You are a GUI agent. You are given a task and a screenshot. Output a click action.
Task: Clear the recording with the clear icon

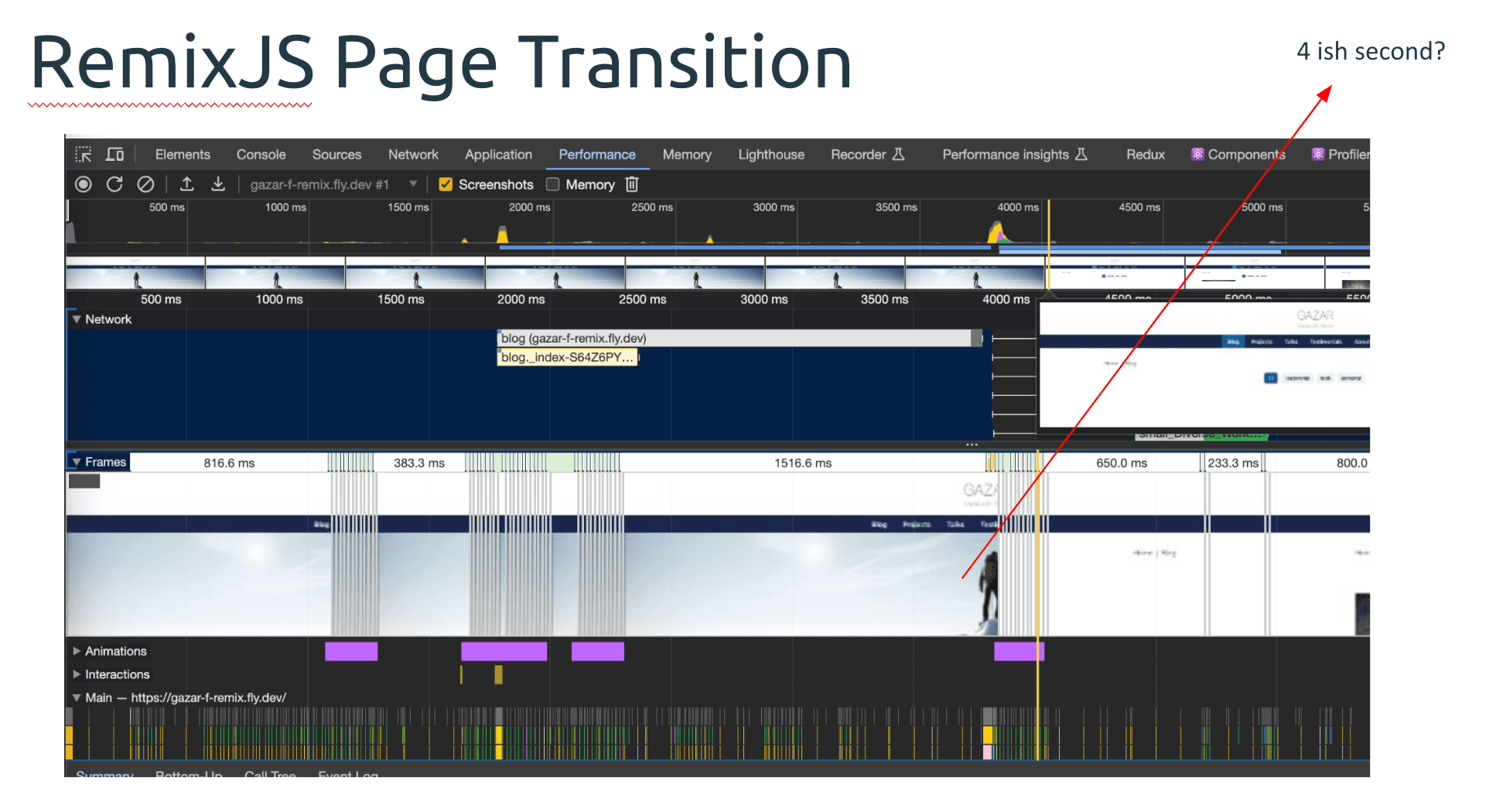(145, 184)
